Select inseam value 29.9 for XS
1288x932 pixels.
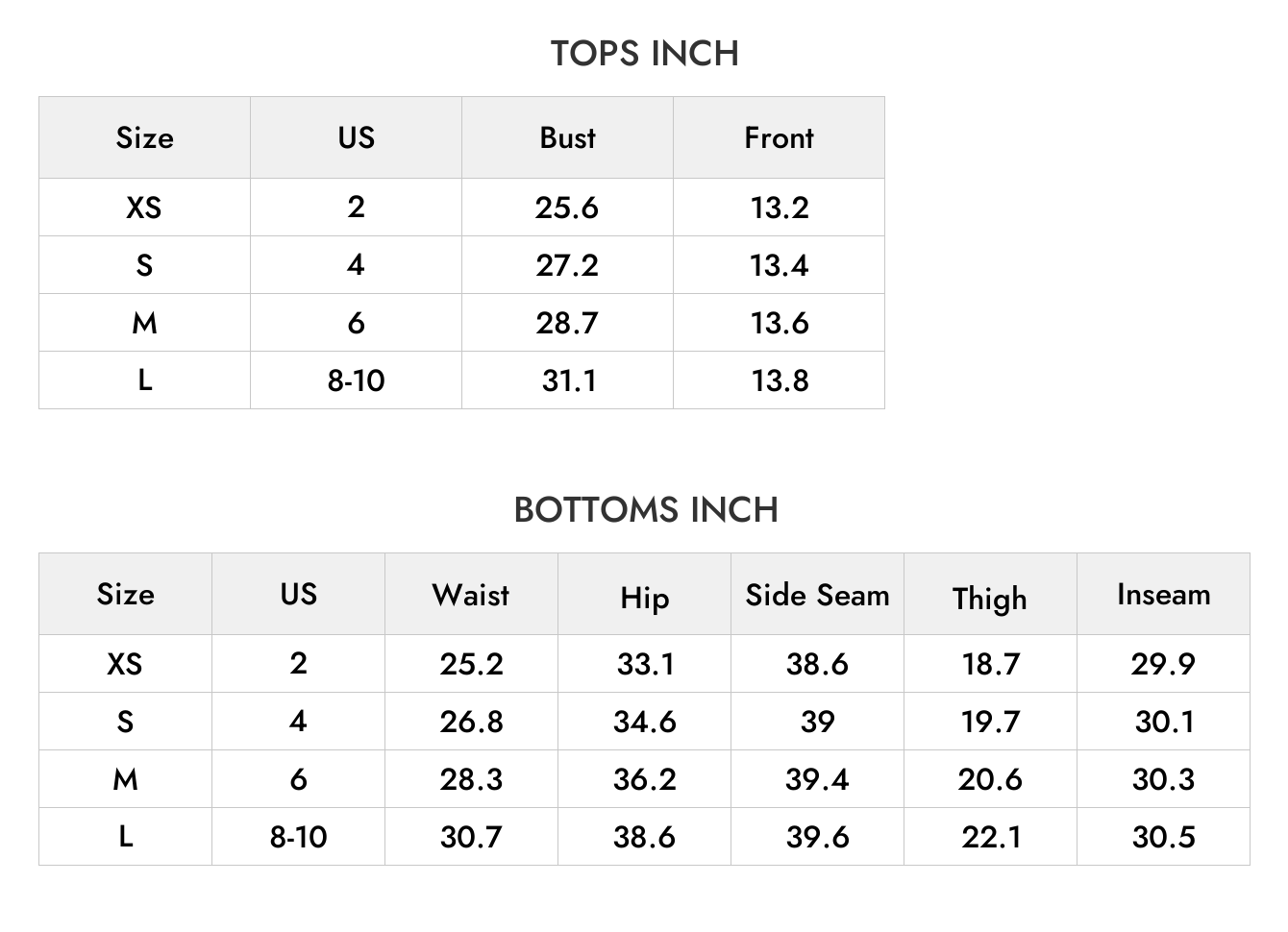pyautogui.click(x=1163, y=664)
